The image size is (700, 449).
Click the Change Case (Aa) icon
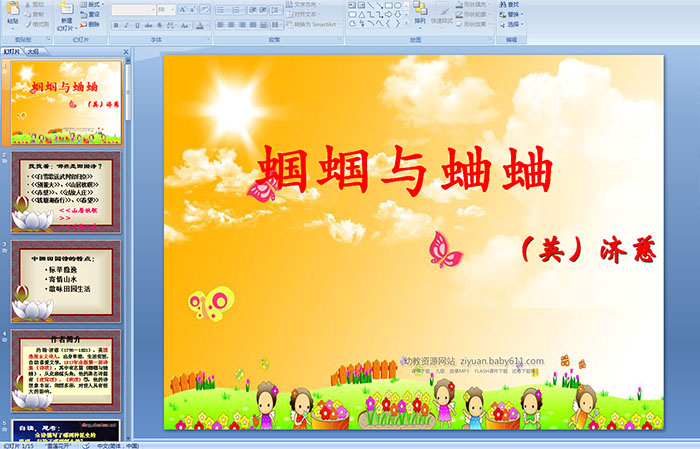tap(184, 25)
